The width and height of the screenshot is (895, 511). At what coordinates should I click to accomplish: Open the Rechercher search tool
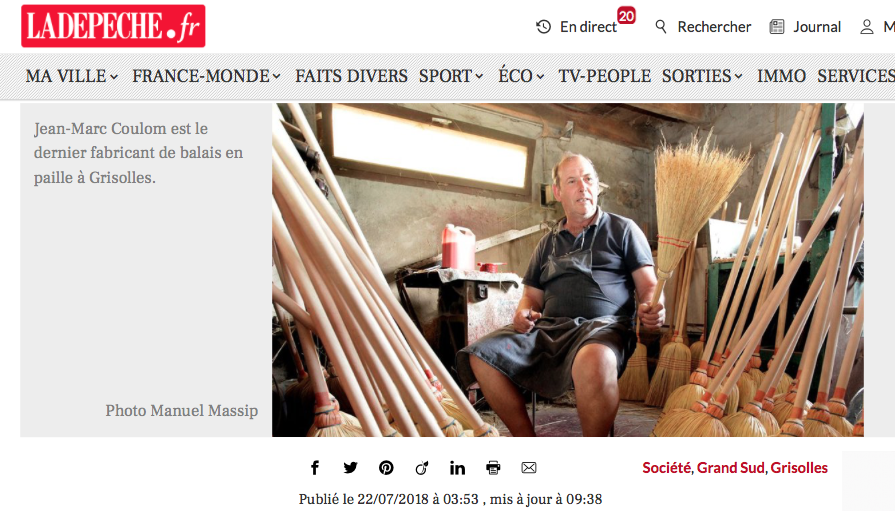(703, 27)
